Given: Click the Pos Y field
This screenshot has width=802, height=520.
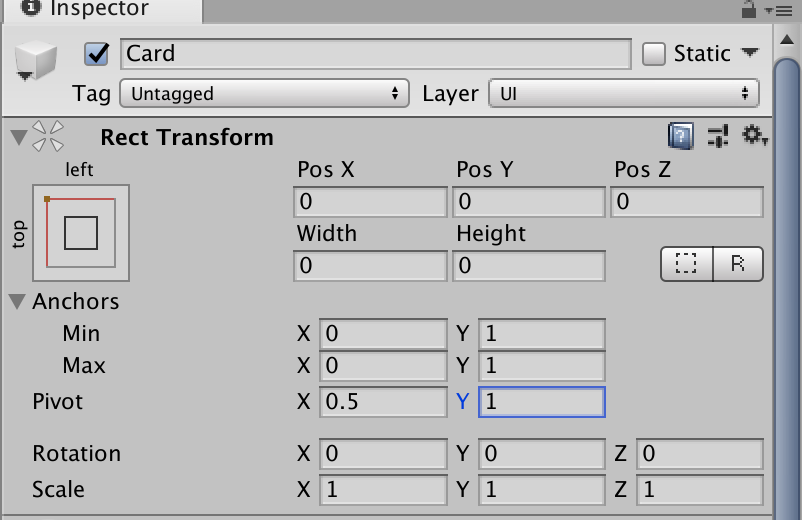Looking at the screenshot, I should [529, 202].
